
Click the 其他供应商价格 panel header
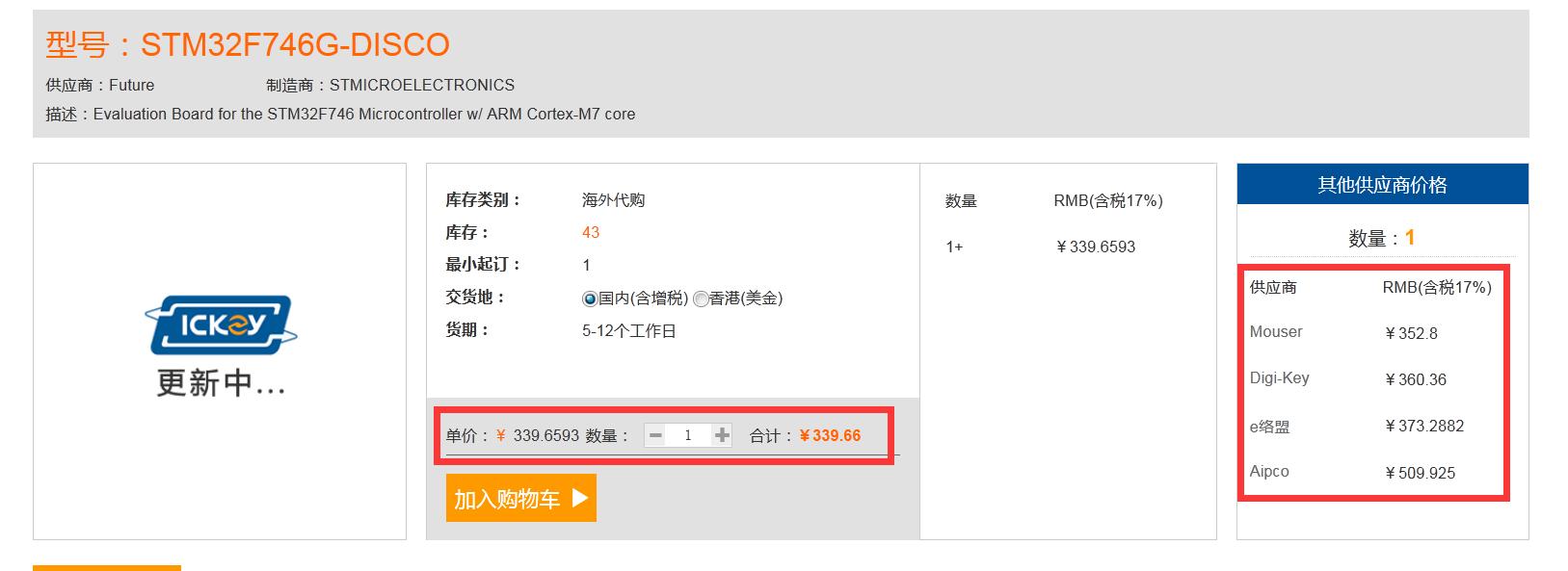pyautogui.click(x=1383, y=184)
